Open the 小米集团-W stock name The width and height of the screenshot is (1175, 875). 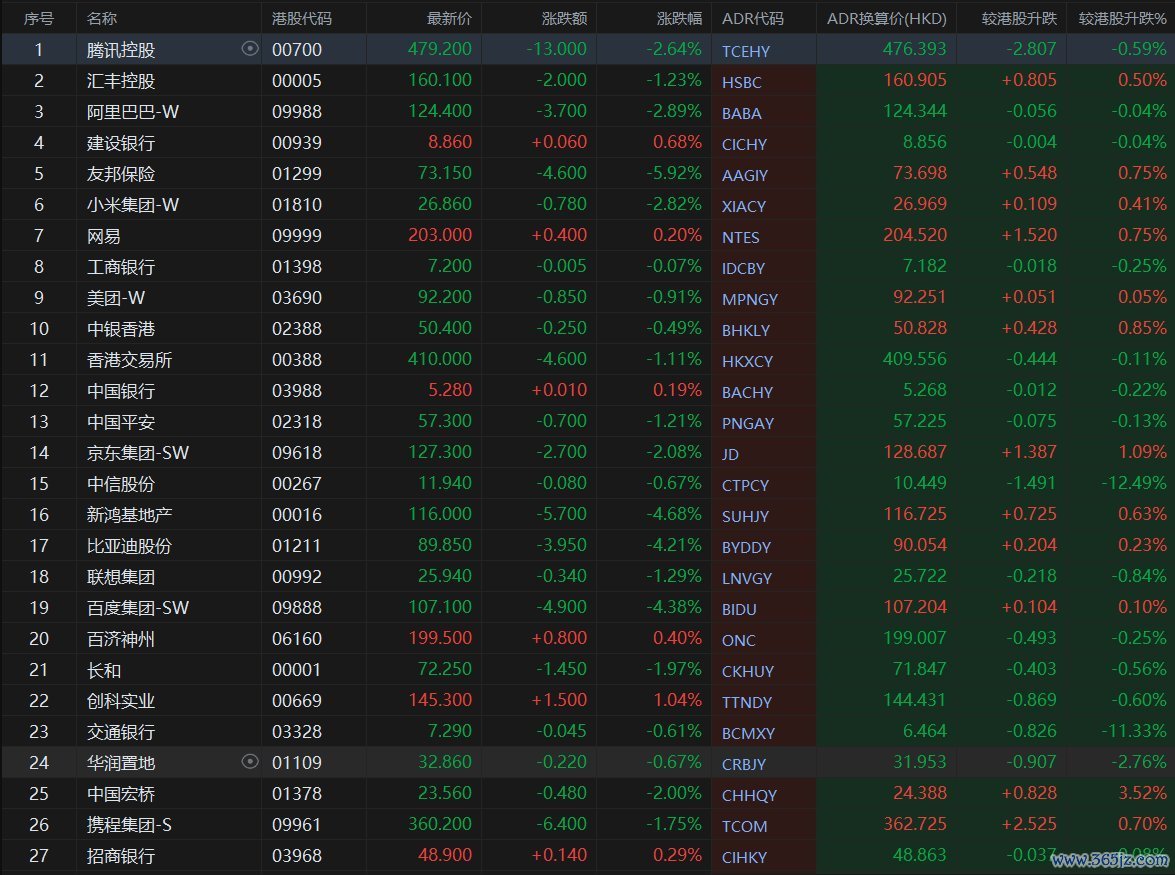pos(133,205)
